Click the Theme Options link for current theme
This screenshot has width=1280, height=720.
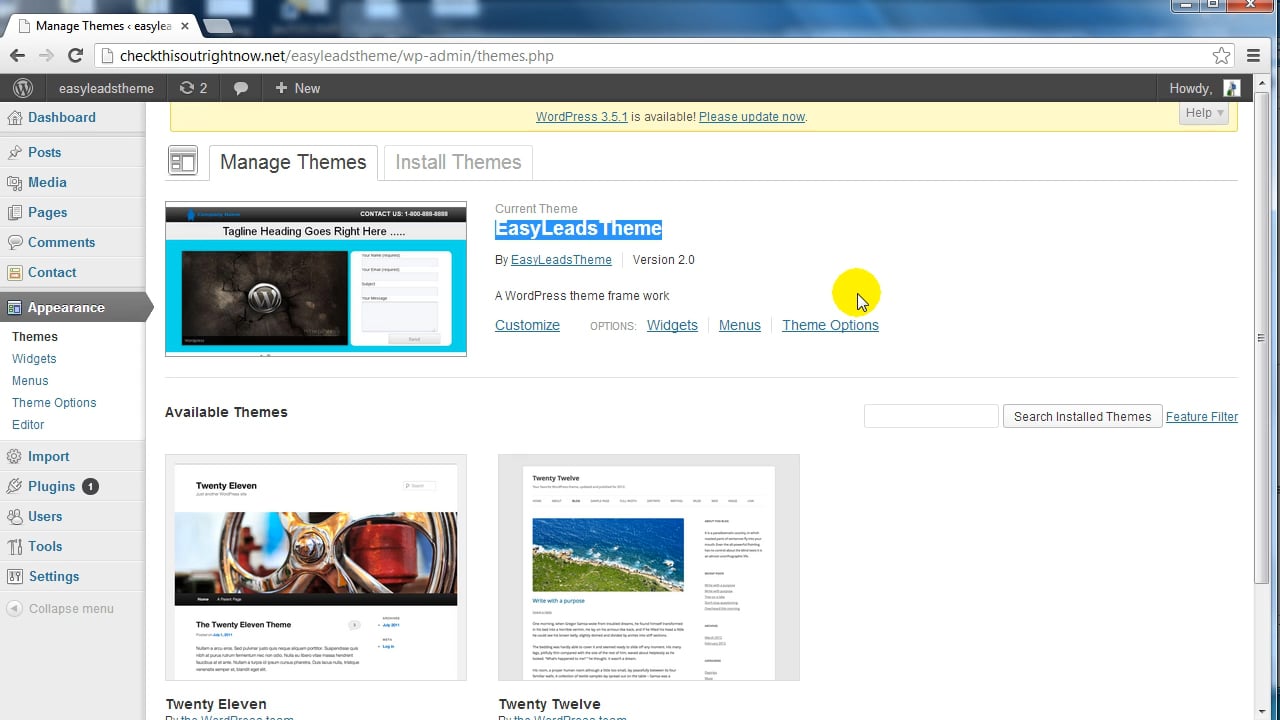[830, 325]
